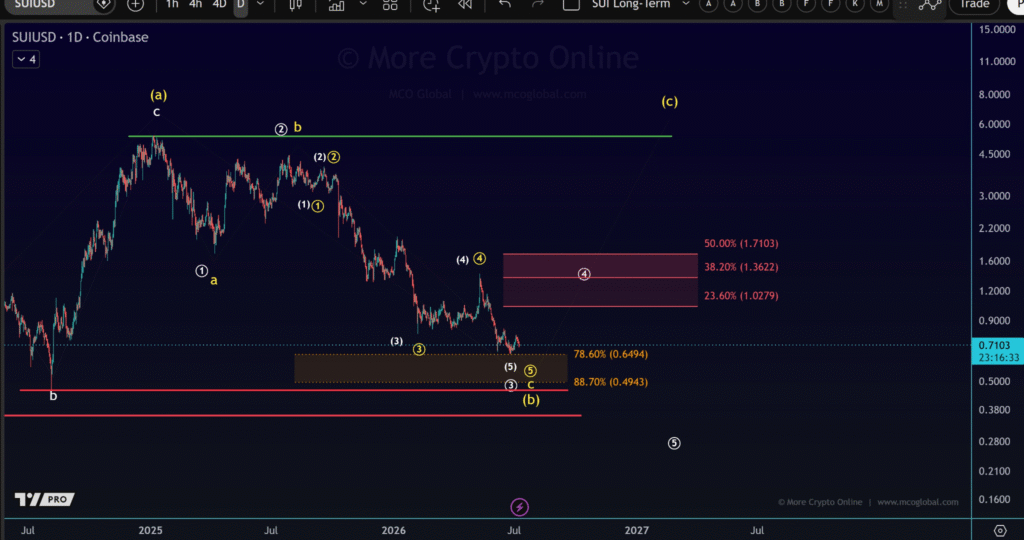Click the 6.0000 price scale label
Screen dimensions: 1024x540
tap(997, 124)
